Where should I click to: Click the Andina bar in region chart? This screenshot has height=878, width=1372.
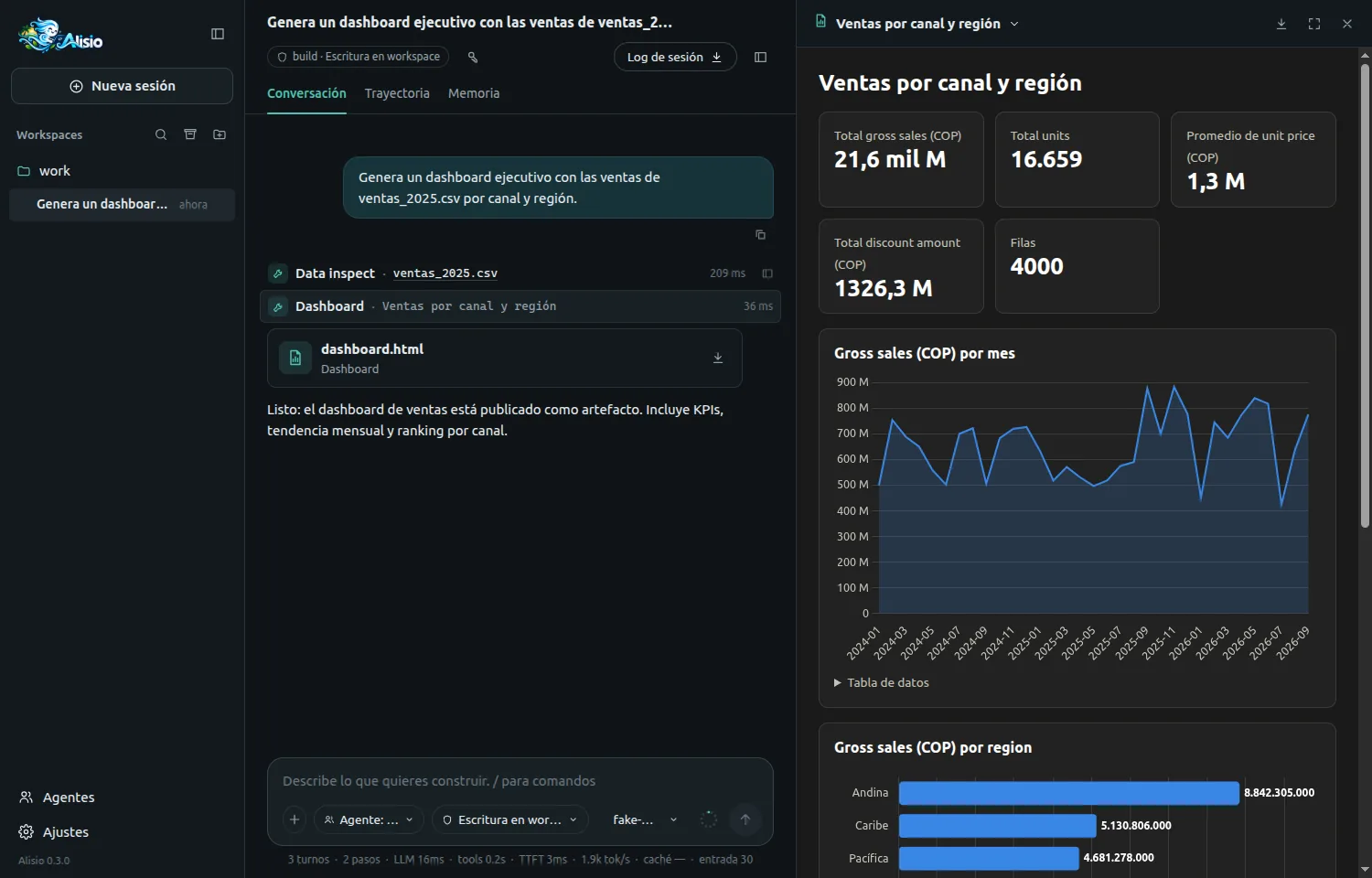[1068, 793]
